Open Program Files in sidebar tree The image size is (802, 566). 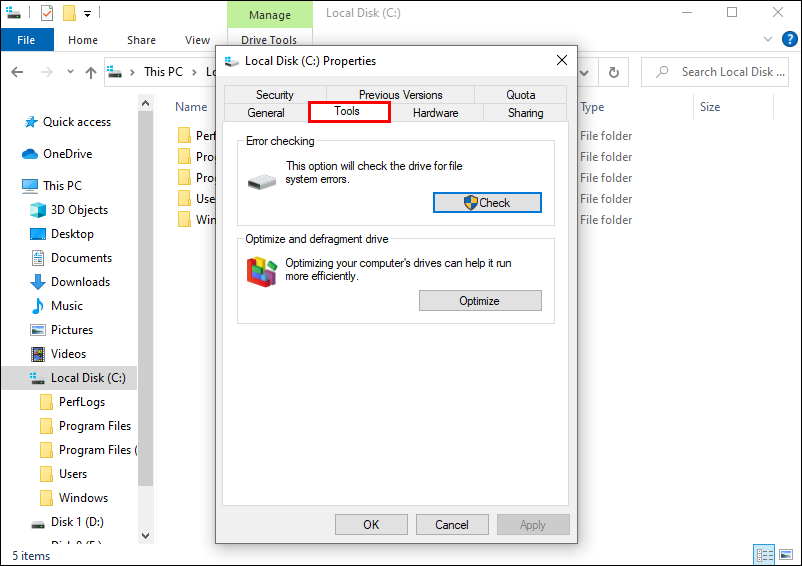tap(95, 426)
